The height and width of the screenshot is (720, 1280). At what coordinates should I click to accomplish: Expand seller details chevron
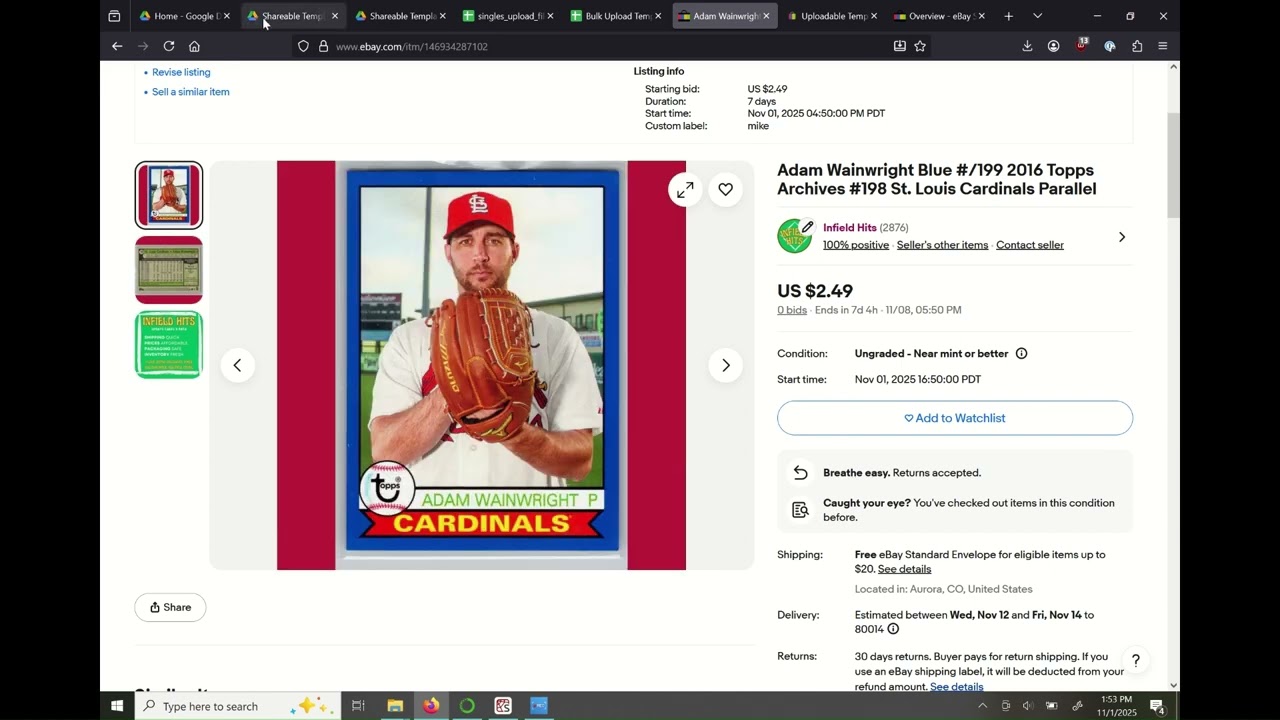(x=1122, y=237)
